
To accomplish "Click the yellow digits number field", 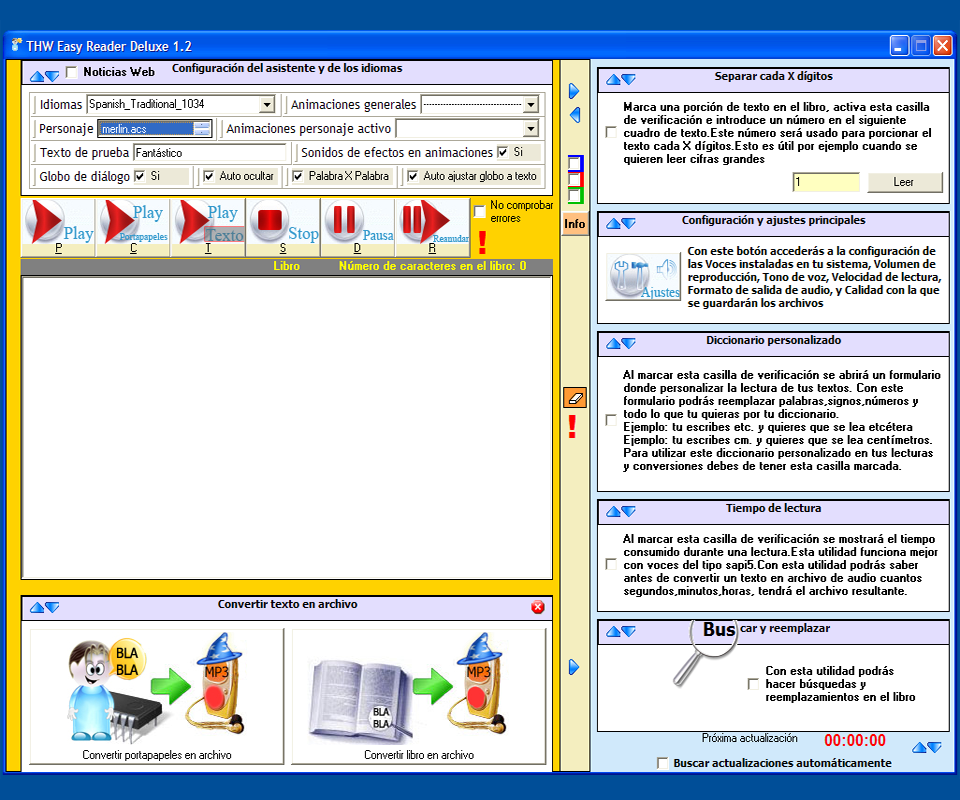I will pyautogui.click(x=826, y=182).
